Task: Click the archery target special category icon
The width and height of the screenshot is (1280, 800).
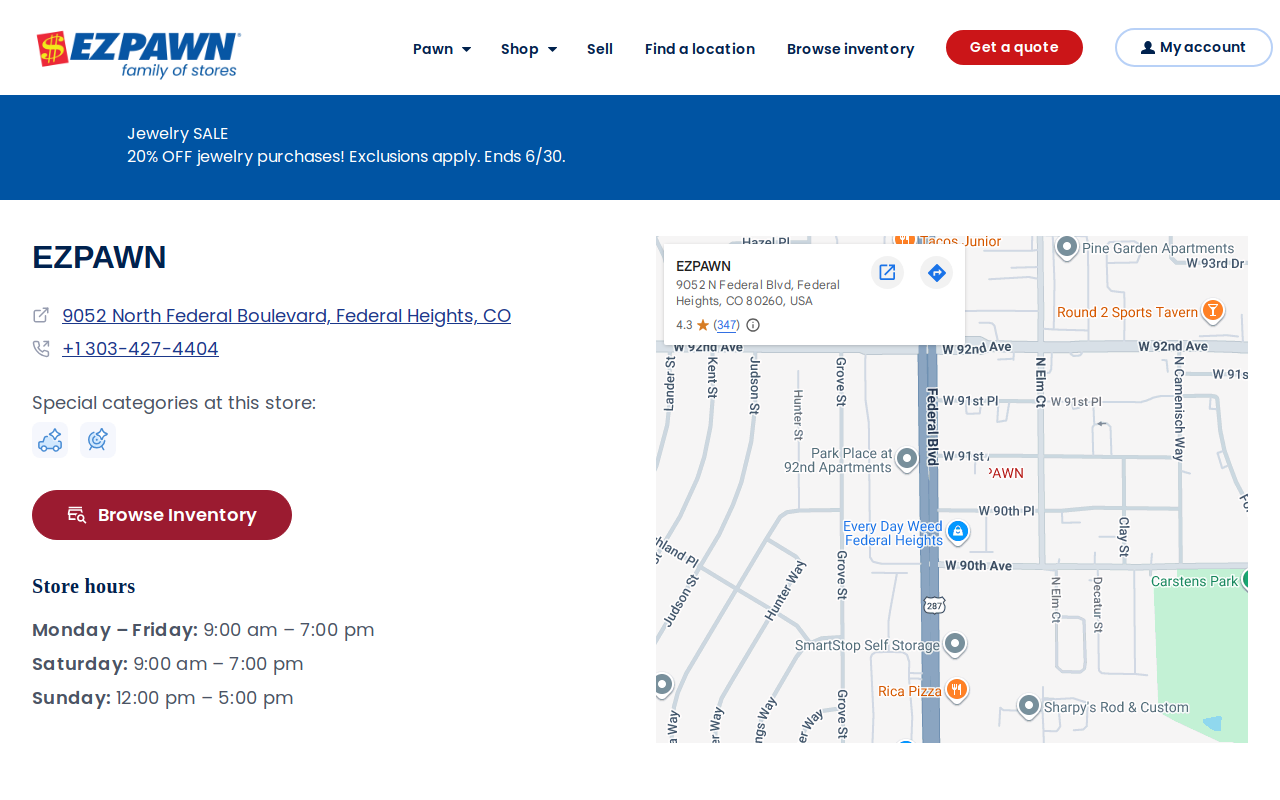Action: pyautogui.click(x=98, y=440)
